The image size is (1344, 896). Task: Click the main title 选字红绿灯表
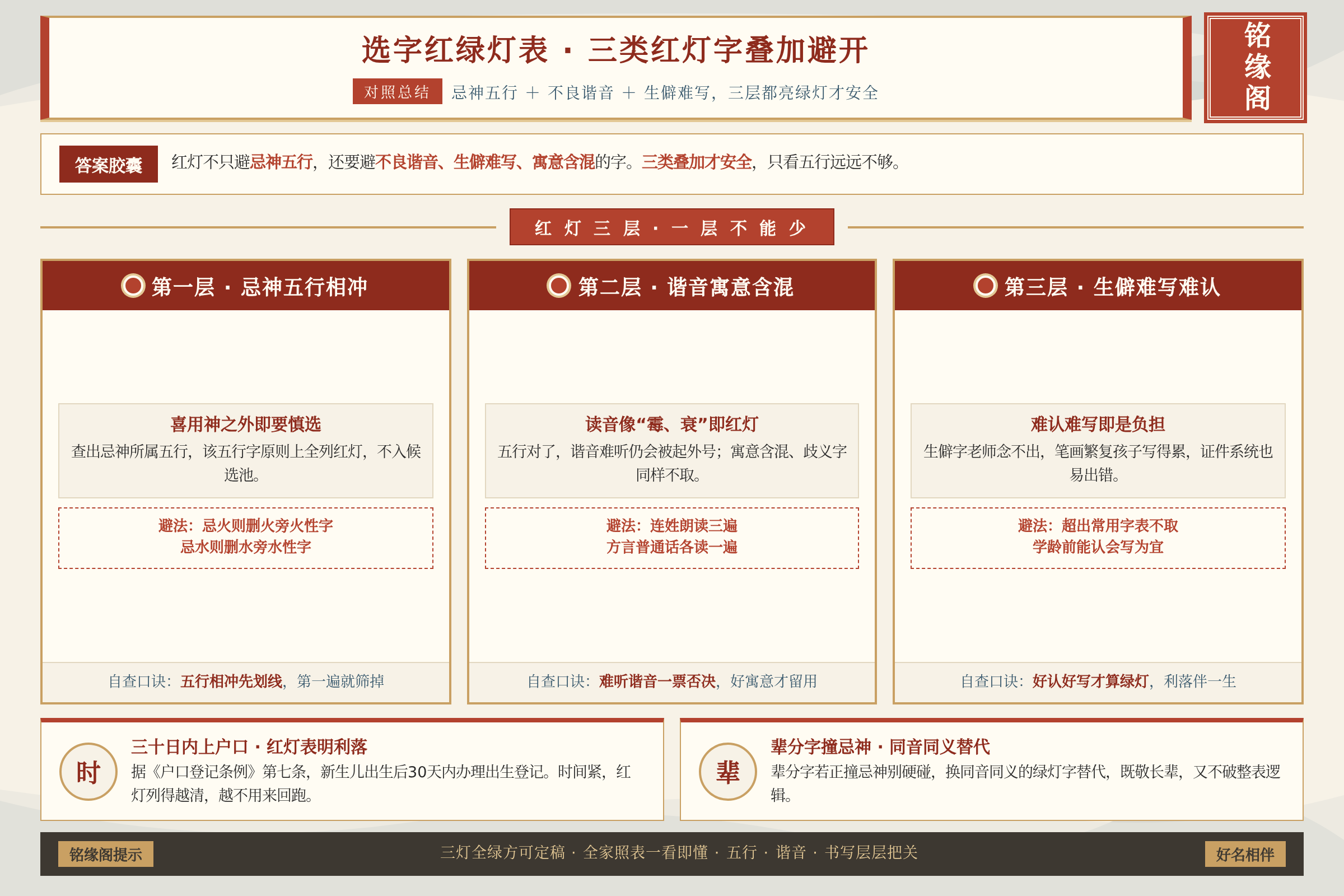pyautogui.click(x=615, y=50)
